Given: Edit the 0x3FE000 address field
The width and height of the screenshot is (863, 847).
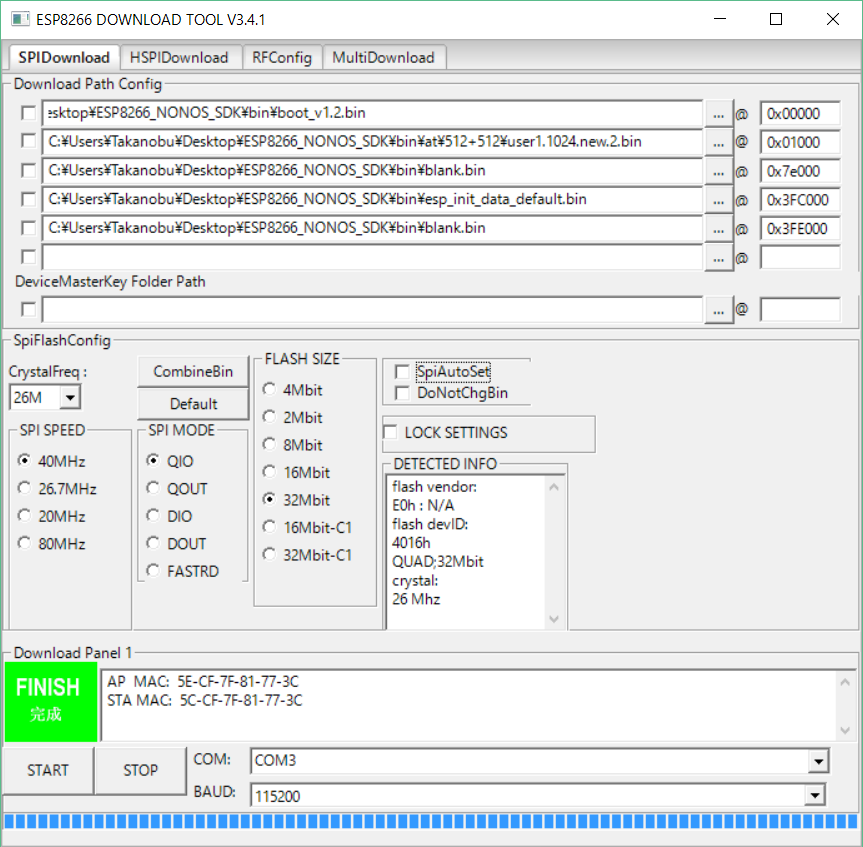Looking at the screenshot, I should [800, 228].
